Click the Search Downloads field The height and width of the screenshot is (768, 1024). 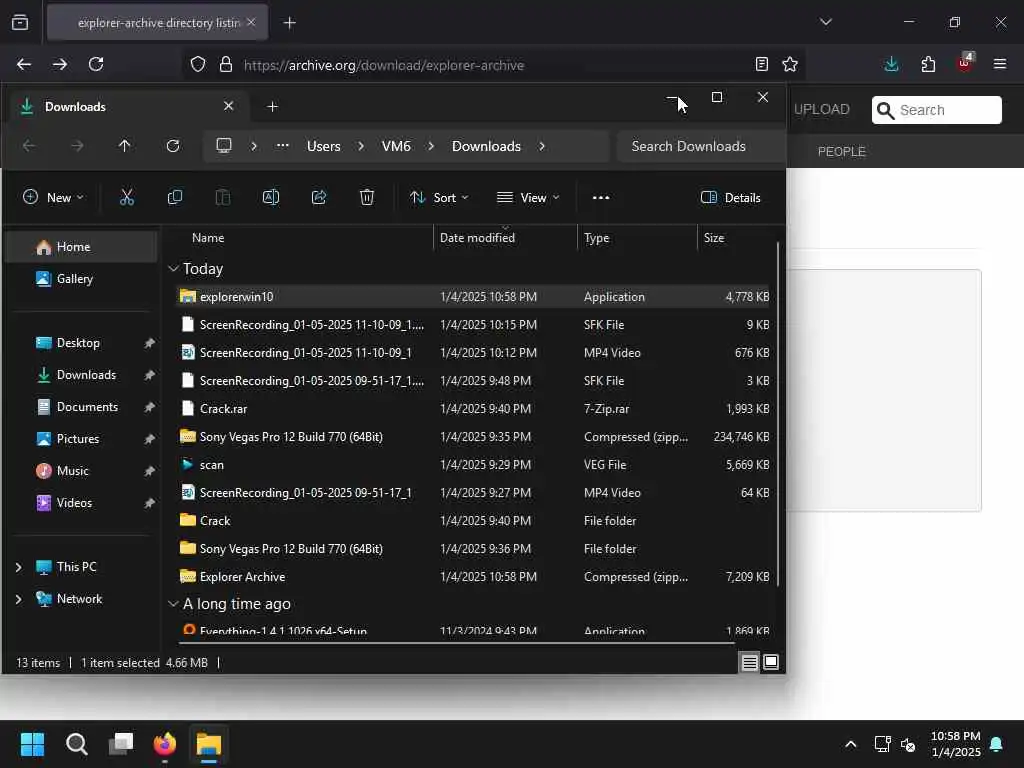point(701,146)
